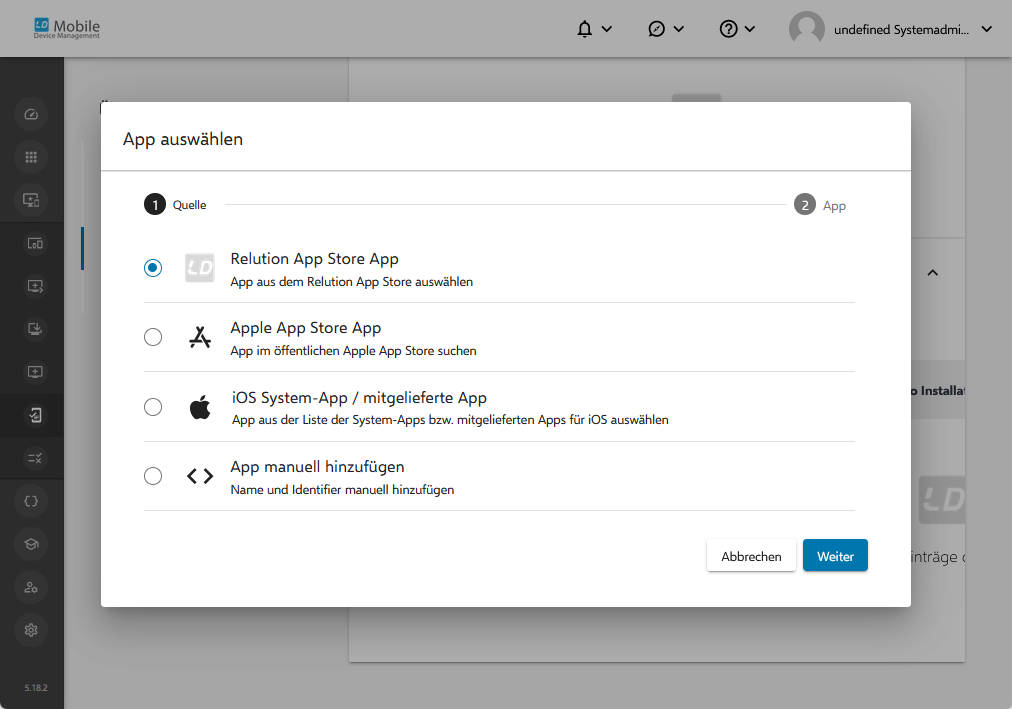The image size is (1012, 709).
Task: Click the text Name und Identifier manuell hinzufügen
Action: [342, 490]
